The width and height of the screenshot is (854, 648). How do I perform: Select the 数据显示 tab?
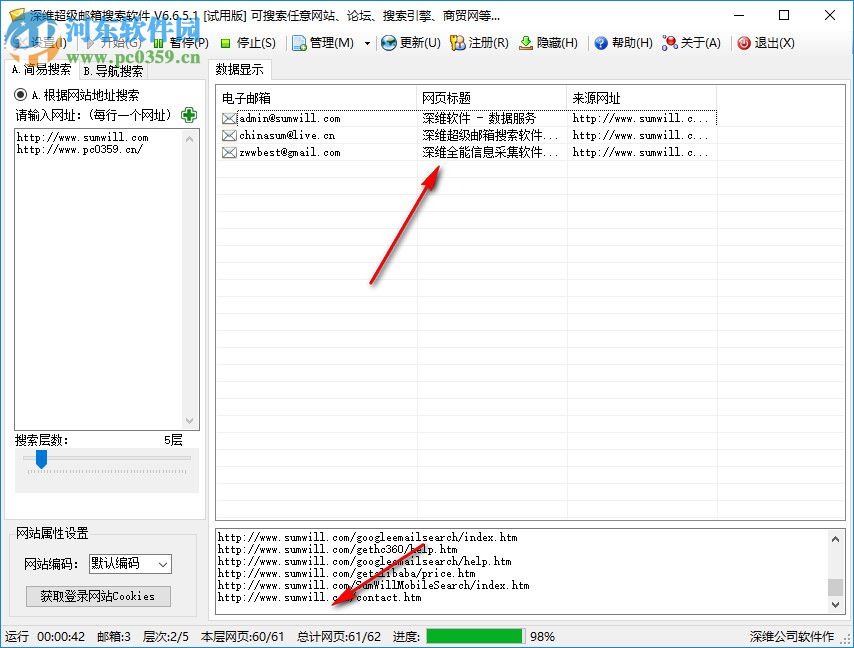241,69
